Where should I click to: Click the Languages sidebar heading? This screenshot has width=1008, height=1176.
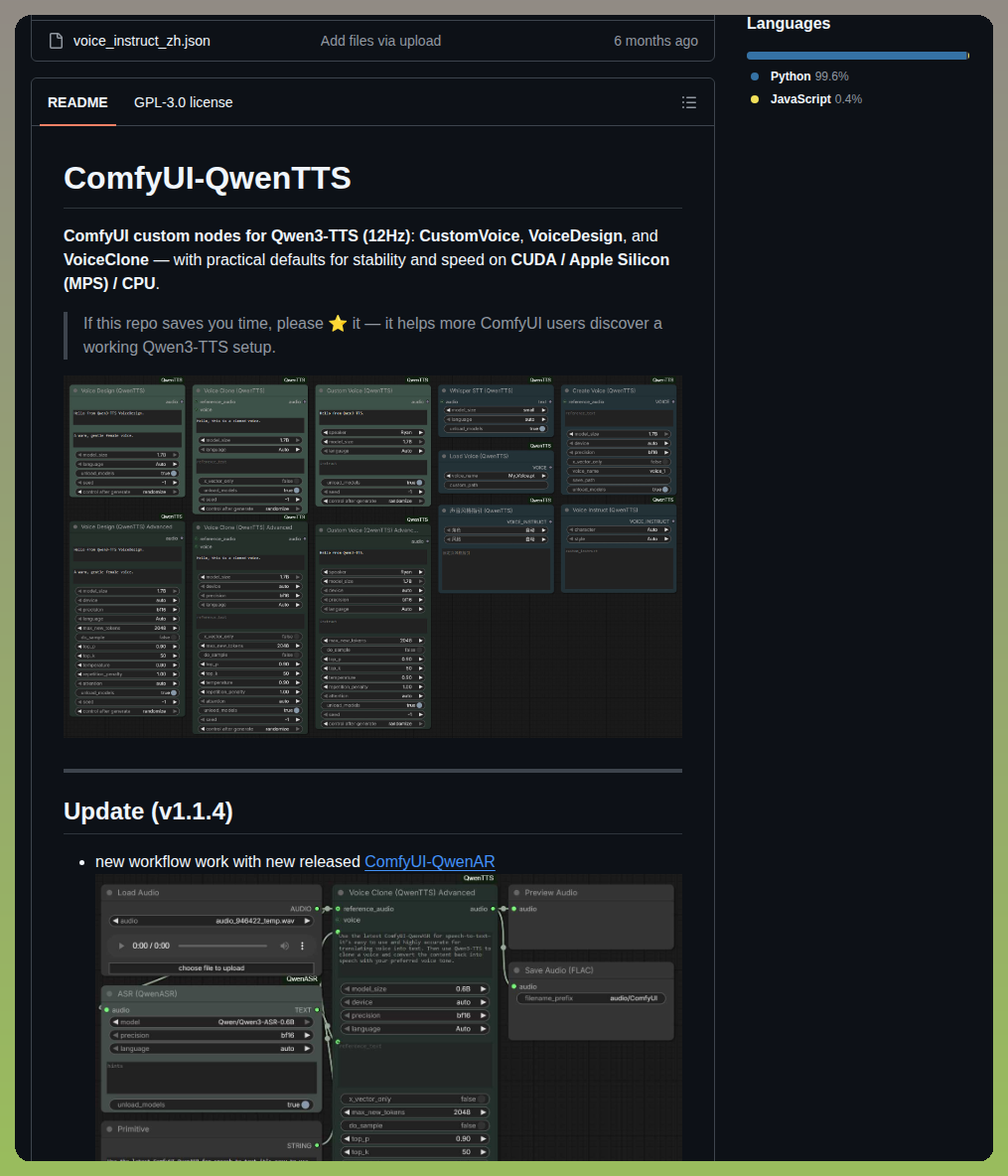coord(789,23)
